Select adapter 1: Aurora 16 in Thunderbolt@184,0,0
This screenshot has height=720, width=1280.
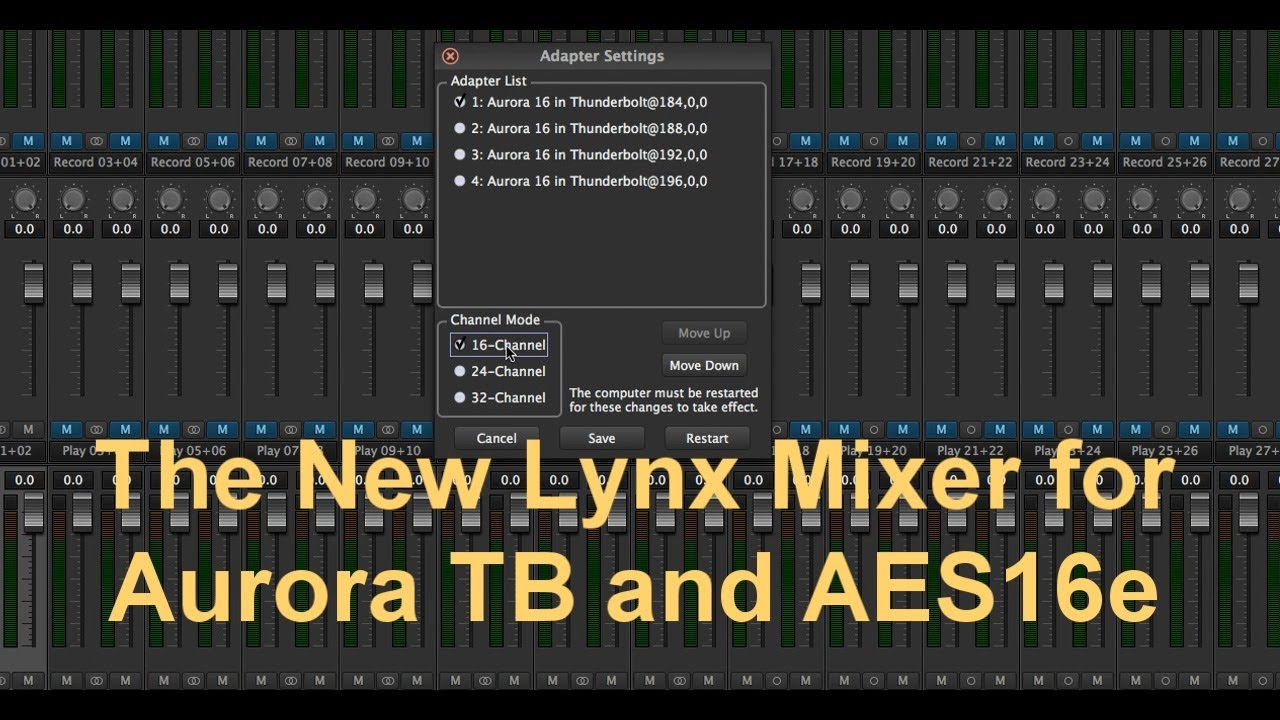pos(581,102)
